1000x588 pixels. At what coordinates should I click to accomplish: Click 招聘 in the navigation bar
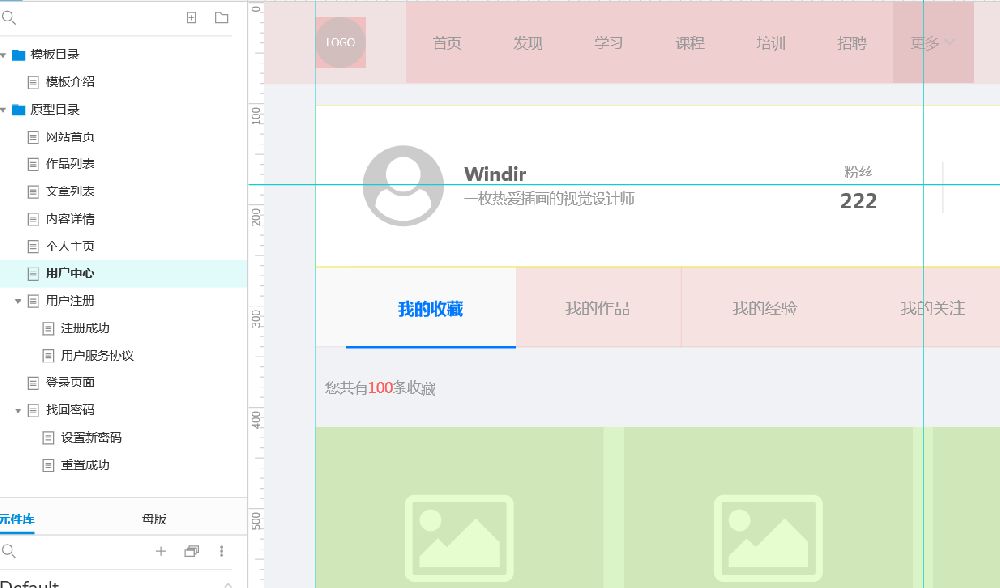pyautogui.click(x=850, y=43)
